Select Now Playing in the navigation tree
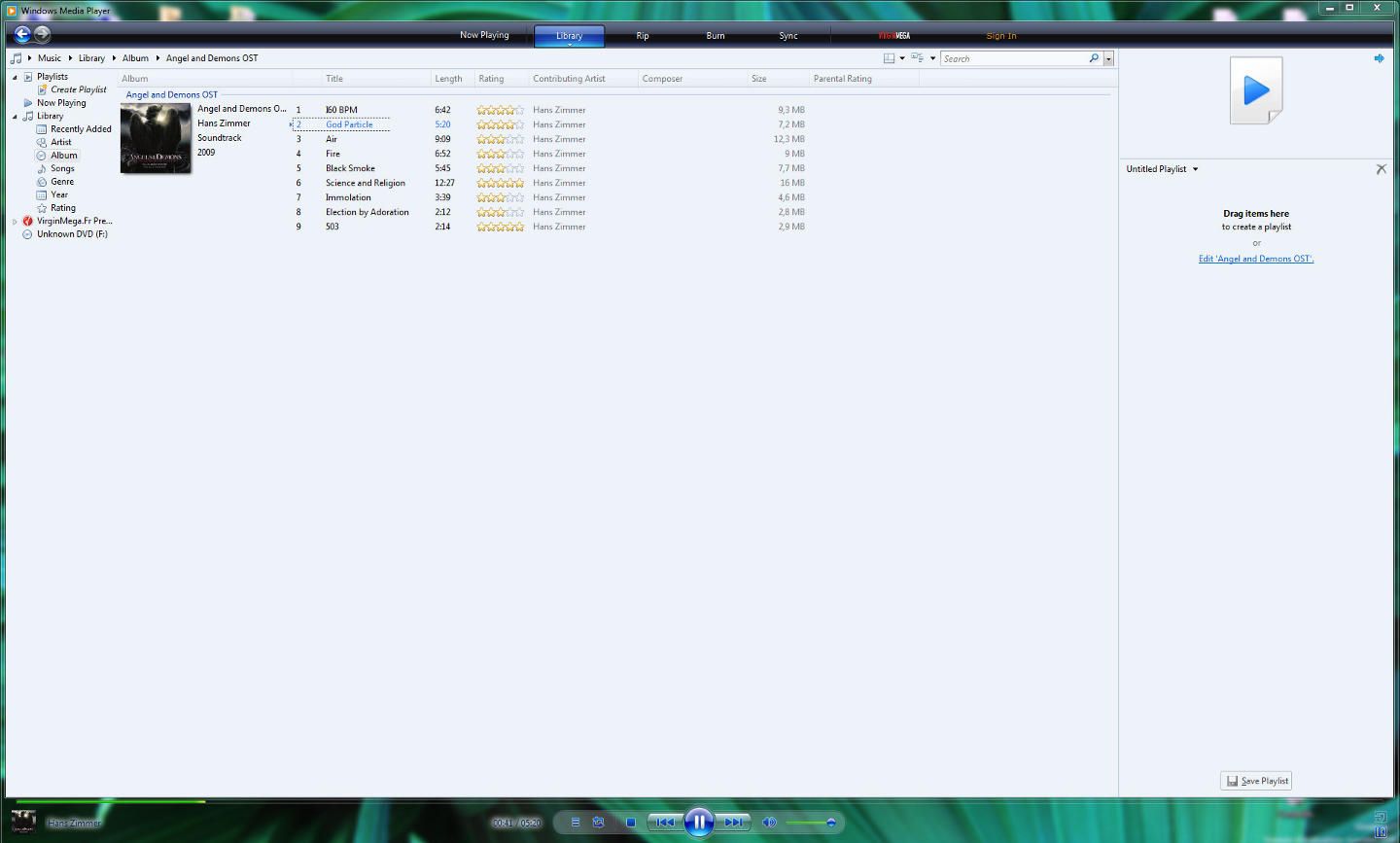 tap(61, 103)
